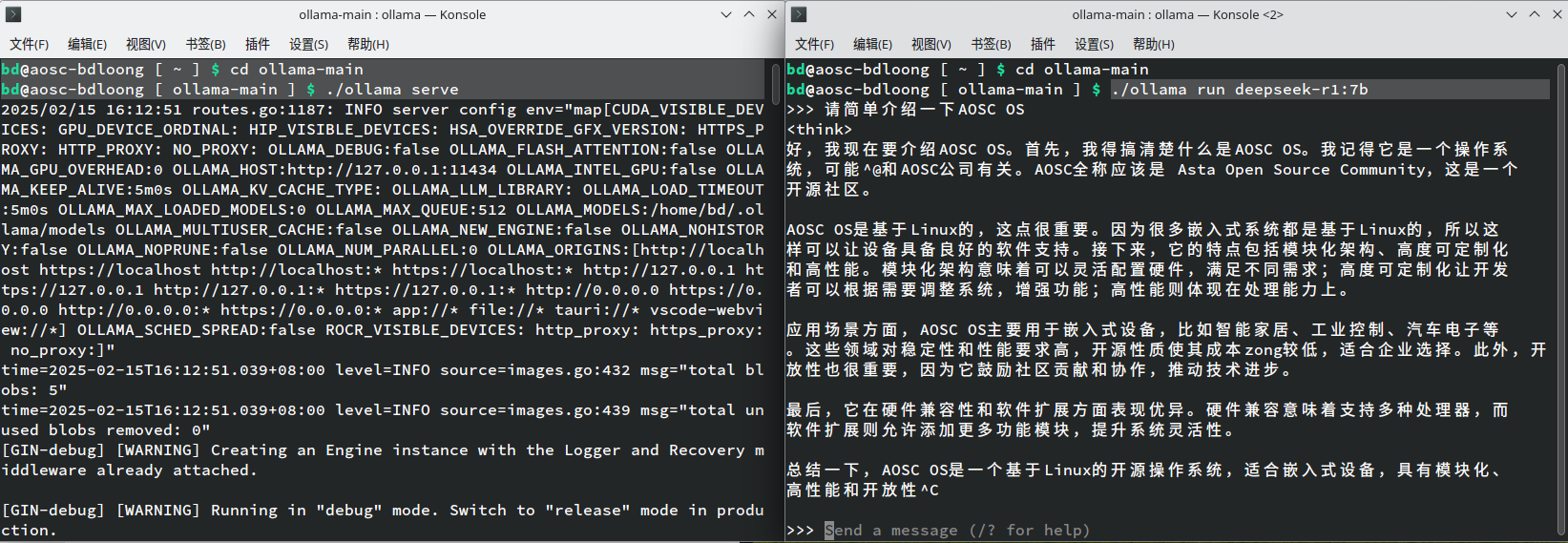The width and height of the screenshot is (1568, 543).
Task: Open 视图(V) menu in Konsole <2> window
Action: point(930,44)
